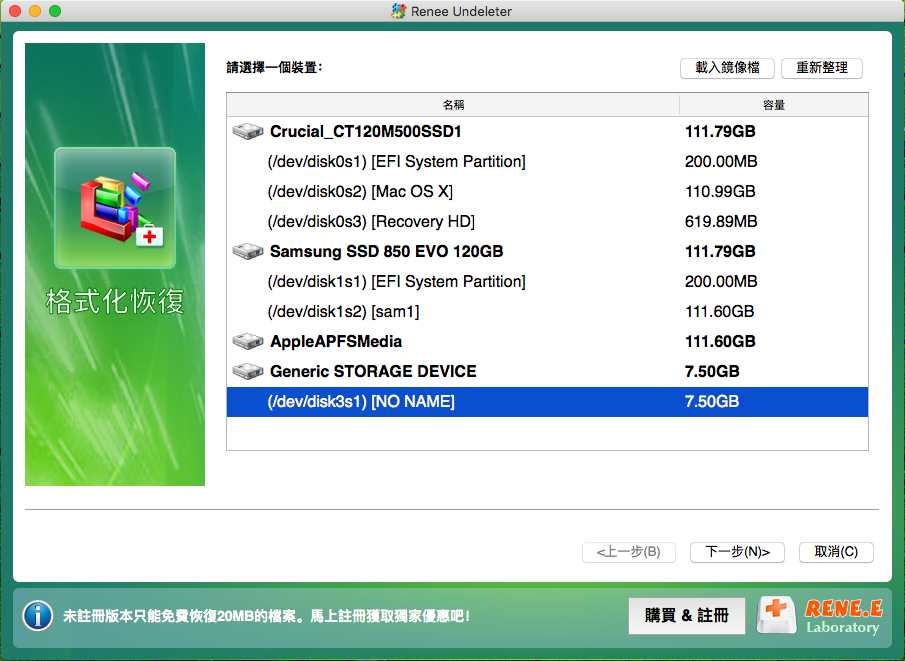Select /dev/disk3s1 NO NAME partition
The height and width of the screenshot is (661, 905).
pyautogui.click(x=547, y=402)
